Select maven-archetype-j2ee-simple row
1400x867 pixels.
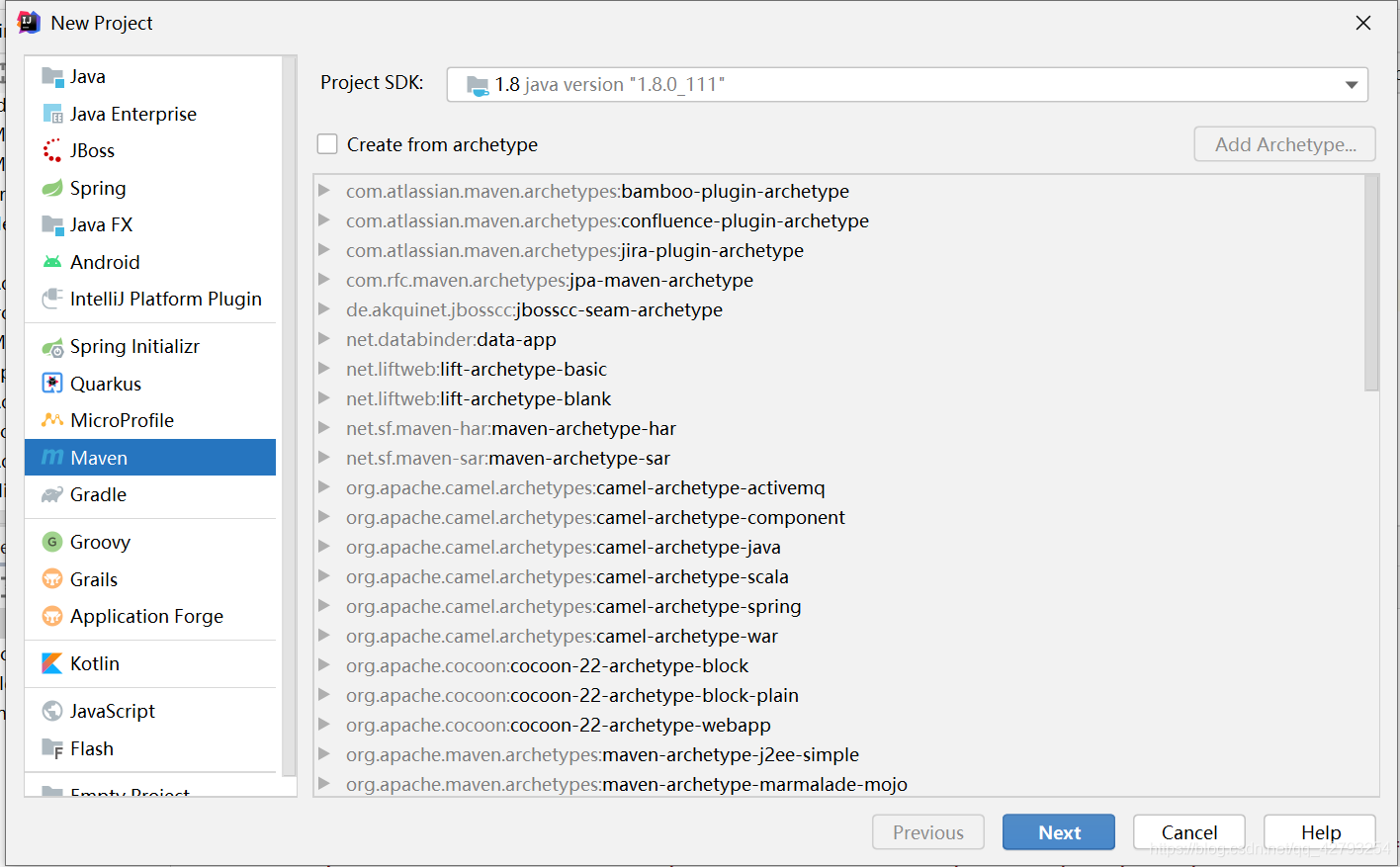838,754
